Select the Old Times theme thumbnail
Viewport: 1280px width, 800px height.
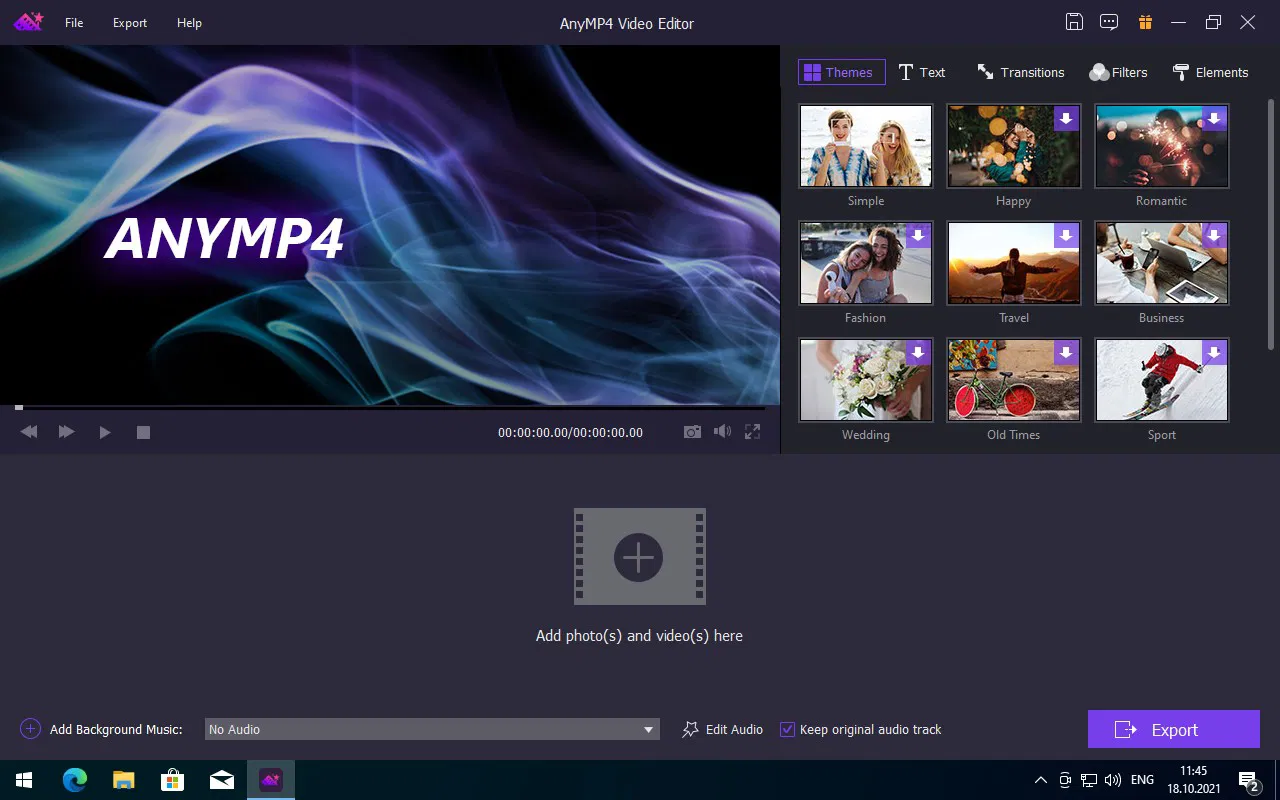coord(1013,379)
